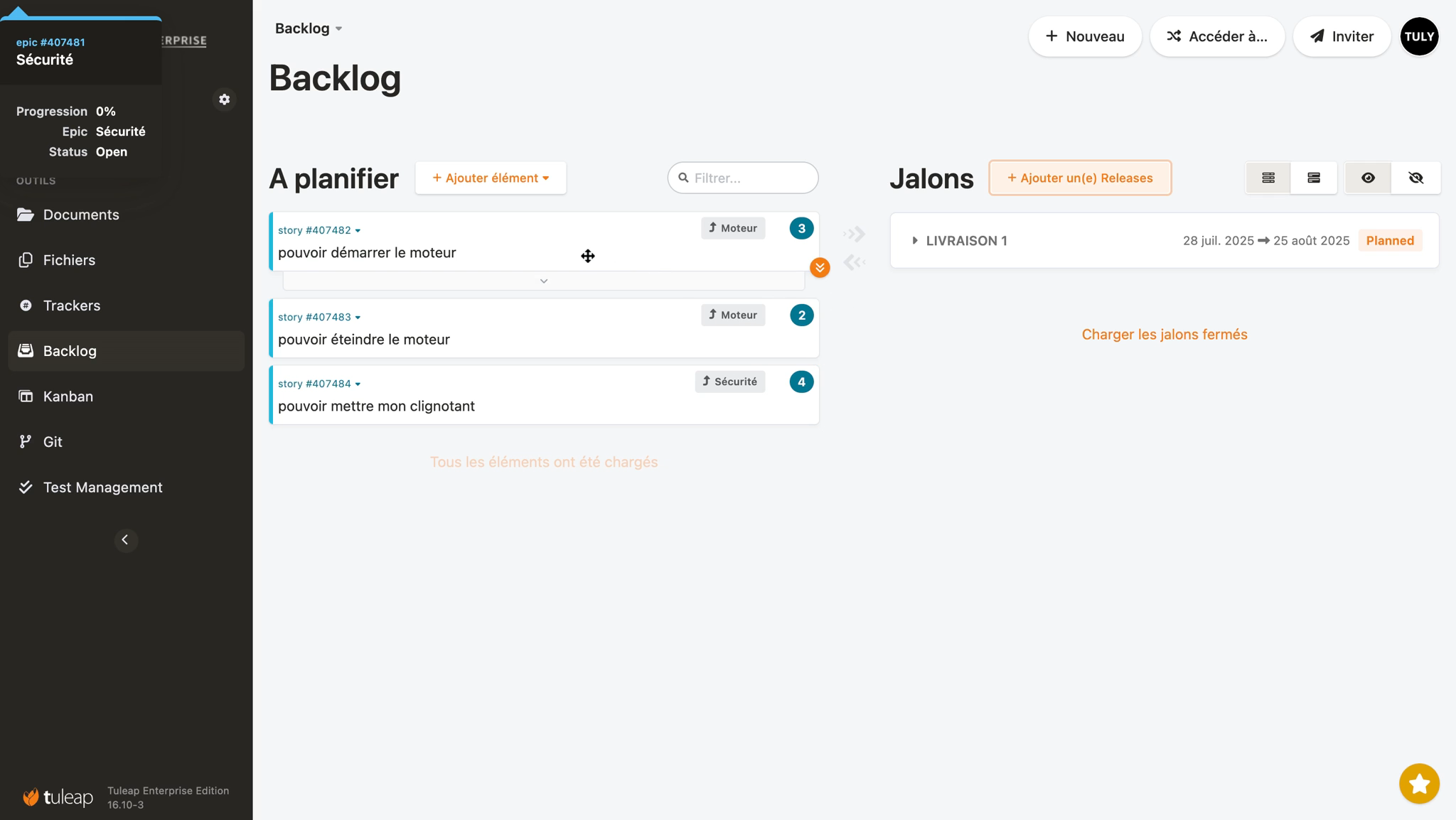Click the Moteur parent badge on story #407482

733,228
